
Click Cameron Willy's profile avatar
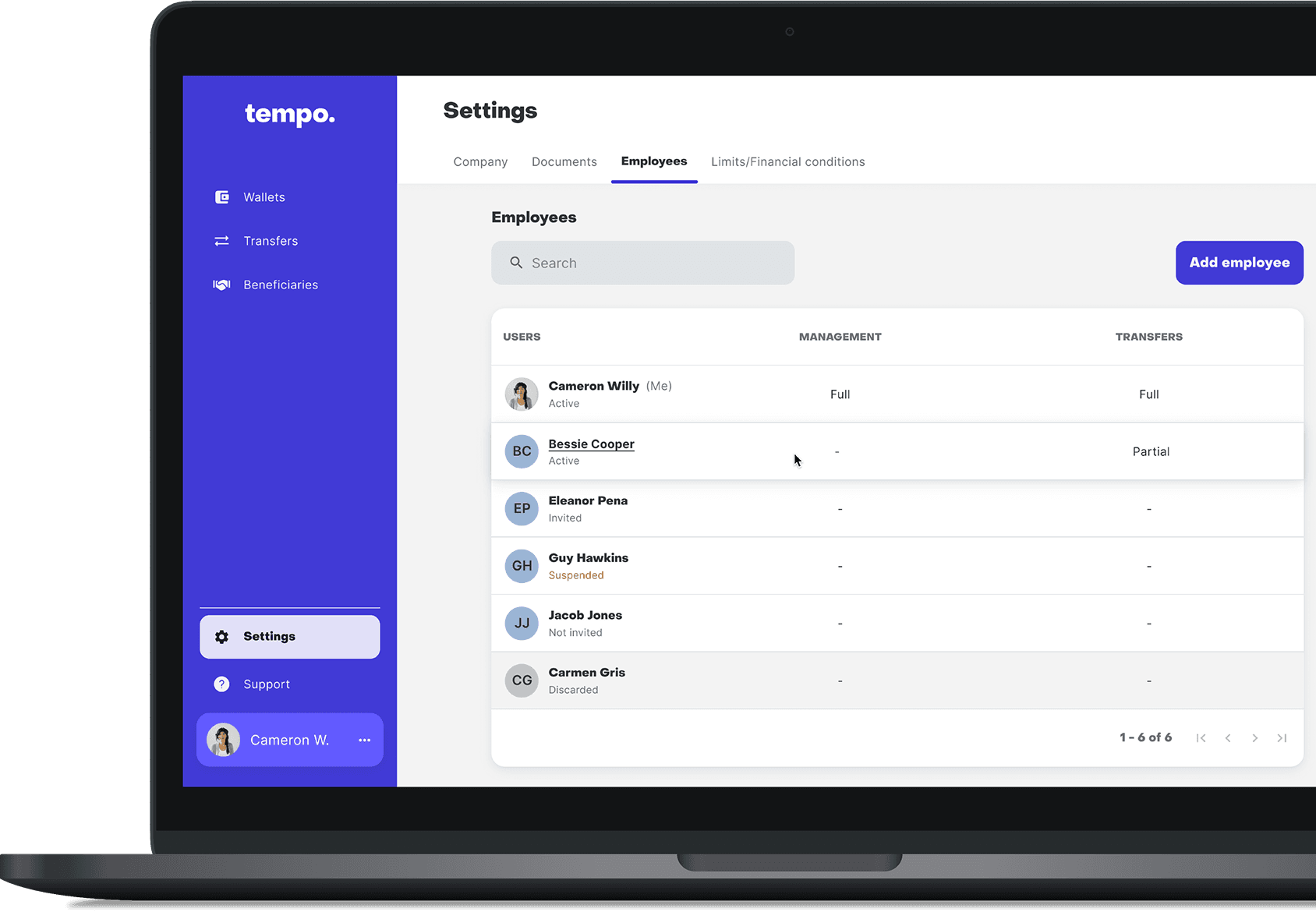point(522,394)
